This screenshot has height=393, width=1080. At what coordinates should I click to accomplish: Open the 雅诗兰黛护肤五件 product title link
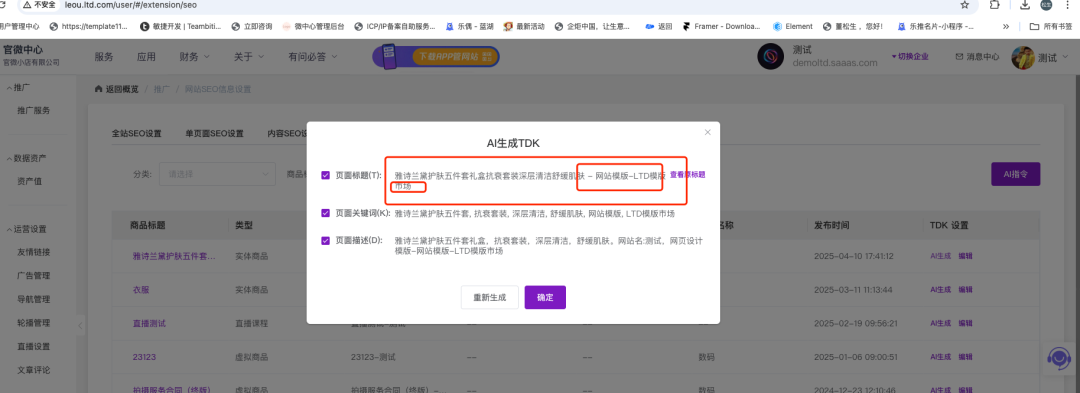174,256
